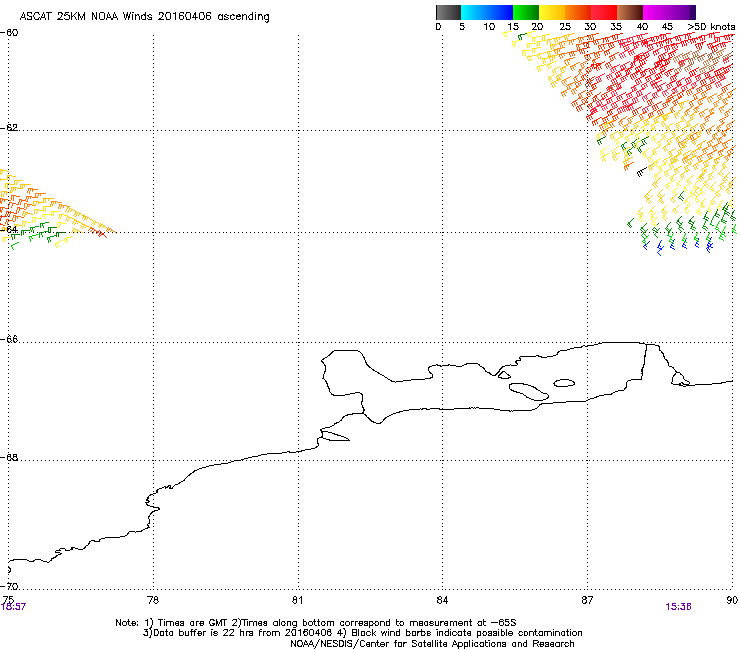Click the '90' longitude label
Viewport: 740px width, 650px height.
732,600
